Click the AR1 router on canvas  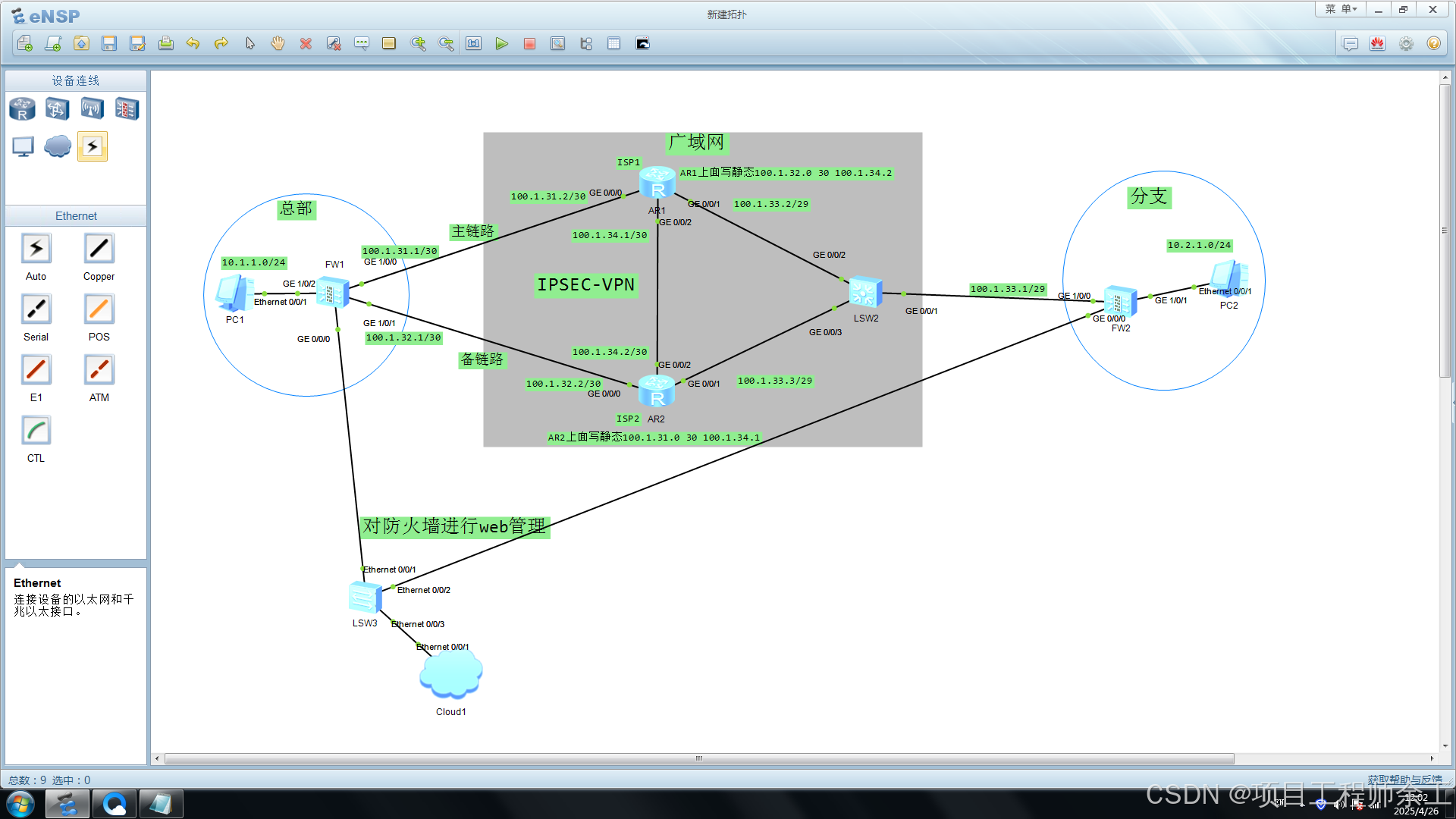tap(657, 183)
